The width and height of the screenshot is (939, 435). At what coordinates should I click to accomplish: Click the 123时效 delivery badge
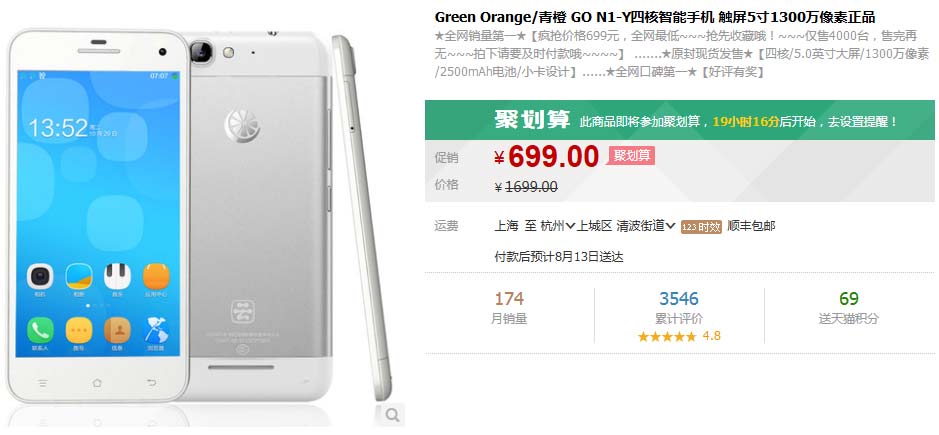click(701, 227)
